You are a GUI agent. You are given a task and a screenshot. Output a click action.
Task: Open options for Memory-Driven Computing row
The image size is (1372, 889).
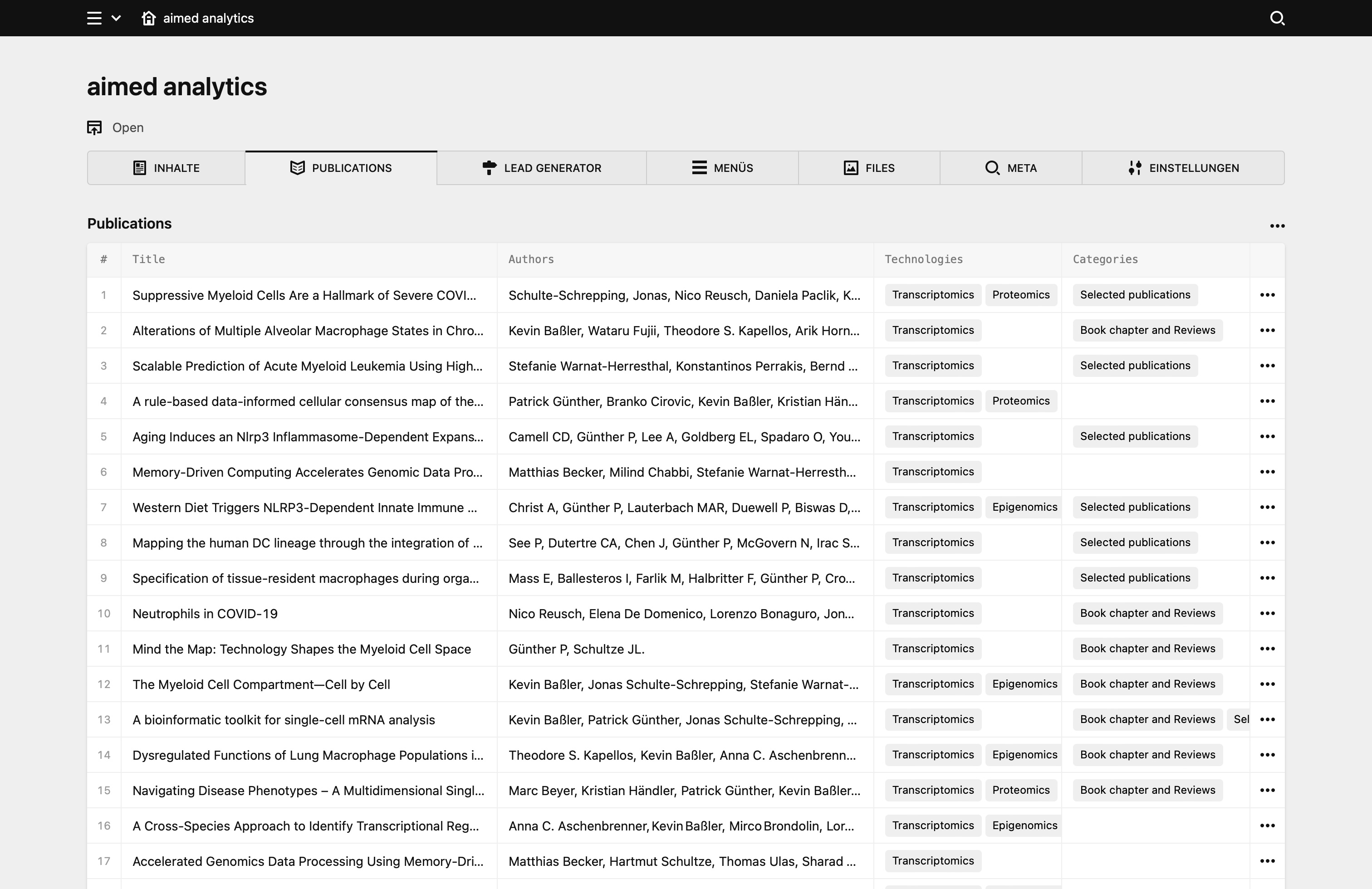click(x=1267, y=472)
